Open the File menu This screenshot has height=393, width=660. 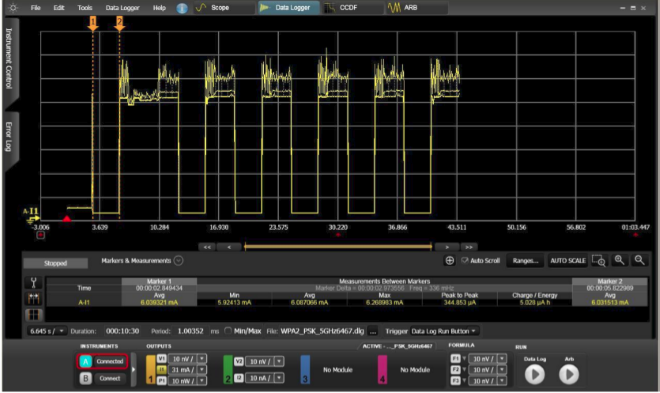click(x=36, y=8)
